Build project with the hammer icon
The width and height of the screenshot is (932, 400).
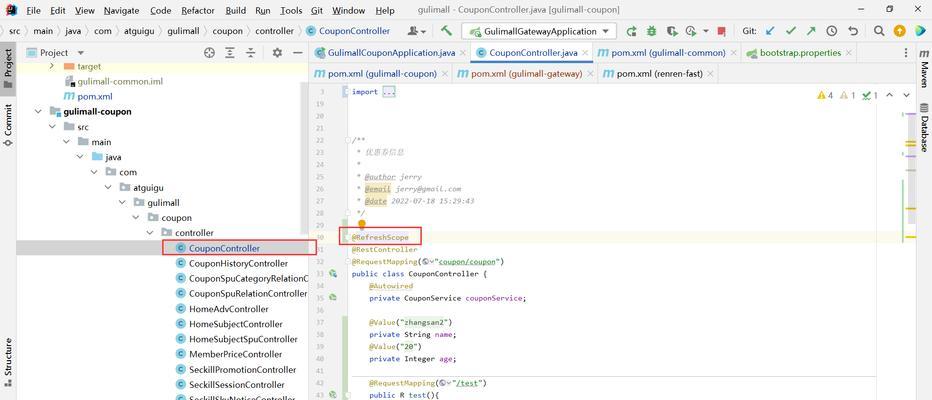click(446, 31)
